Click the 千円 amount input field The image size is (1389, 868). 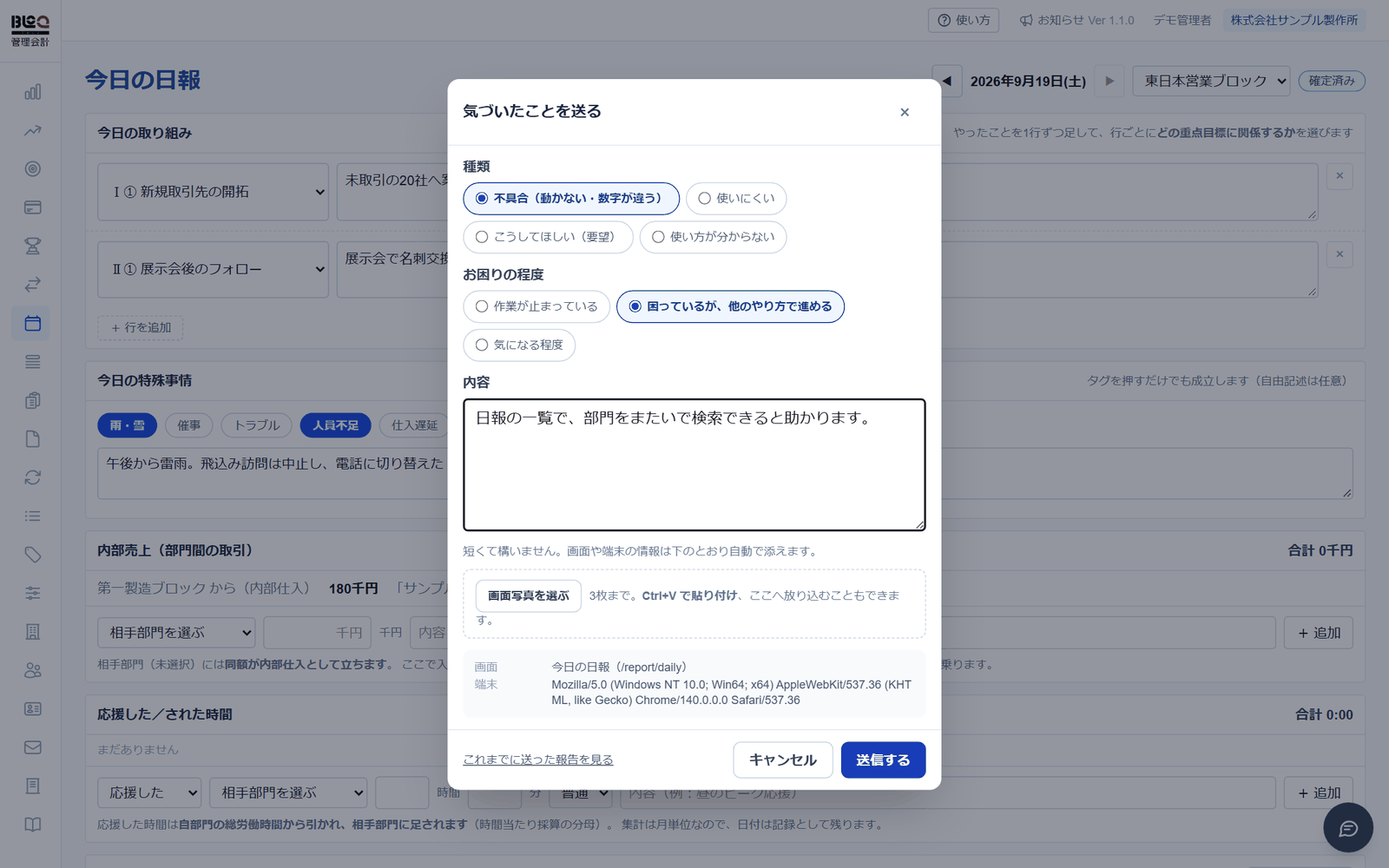tap(317, 633)
